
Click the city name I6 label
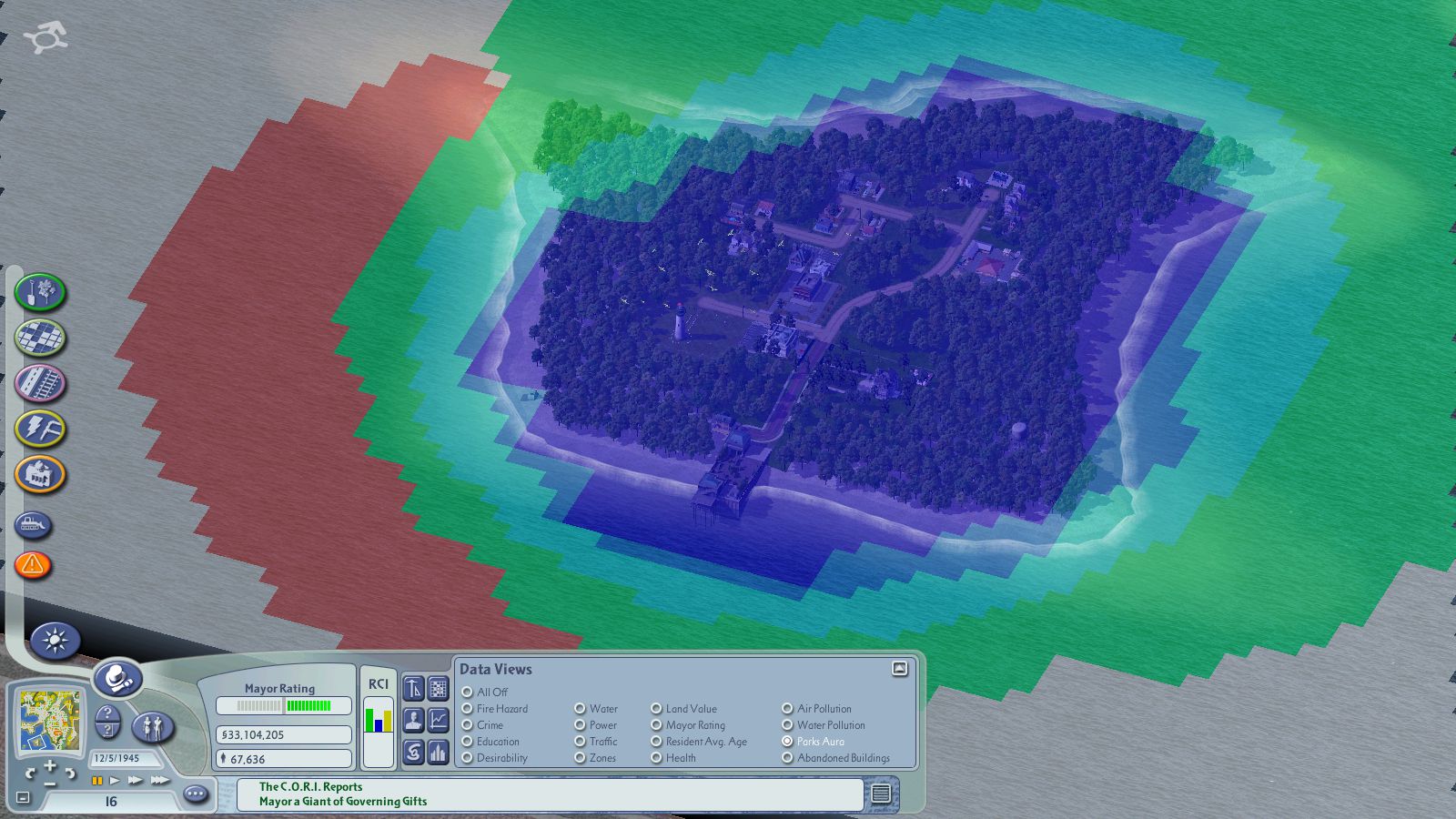(111, 802)
